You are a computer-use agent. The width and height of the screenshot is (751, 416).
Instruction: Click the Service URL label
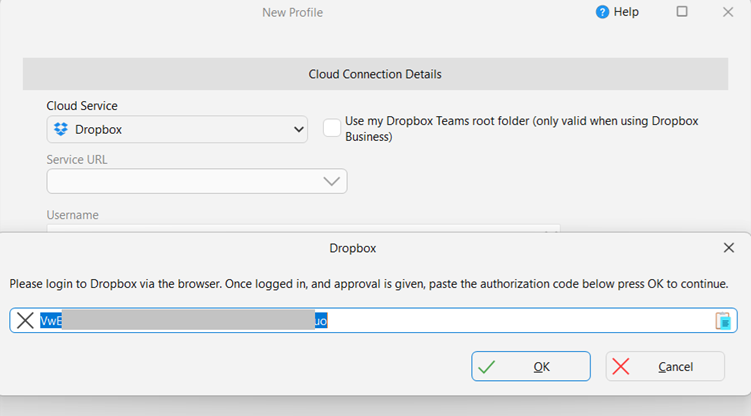pos(77,160)
